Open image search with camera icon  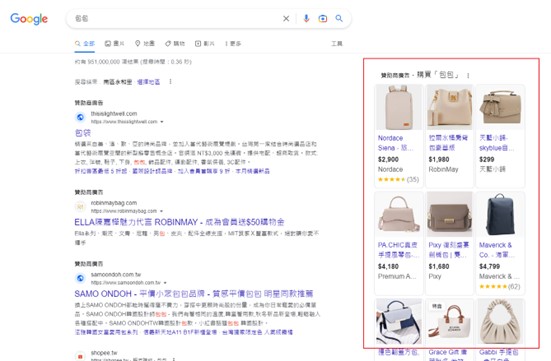323,19
